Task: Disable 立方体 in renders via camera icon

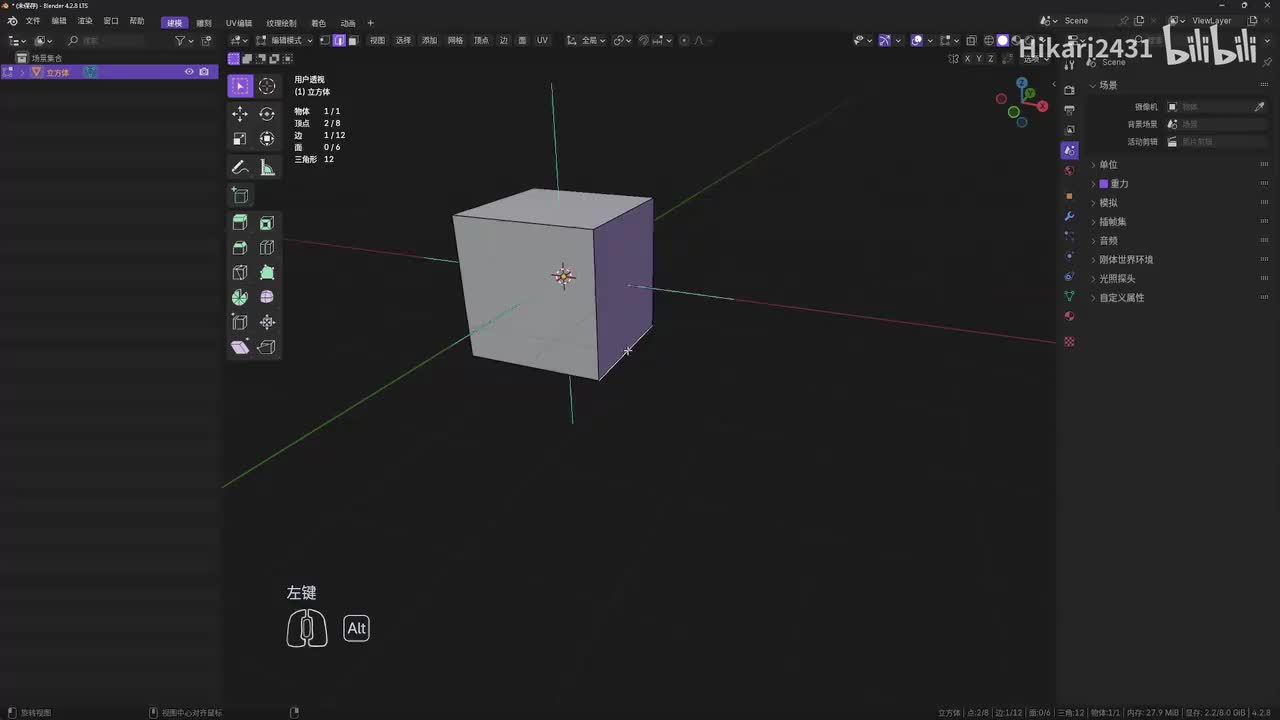Action: [x=204, y=72]
